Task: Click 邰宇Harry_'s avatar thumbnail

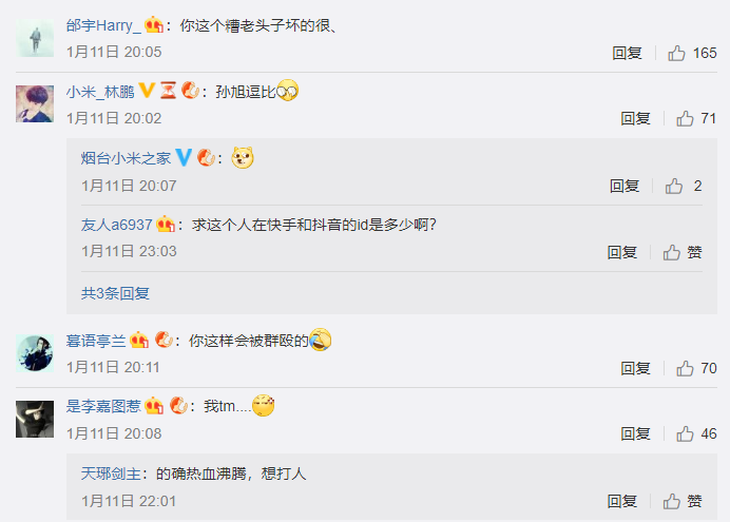Action: (x=35, y=38)
